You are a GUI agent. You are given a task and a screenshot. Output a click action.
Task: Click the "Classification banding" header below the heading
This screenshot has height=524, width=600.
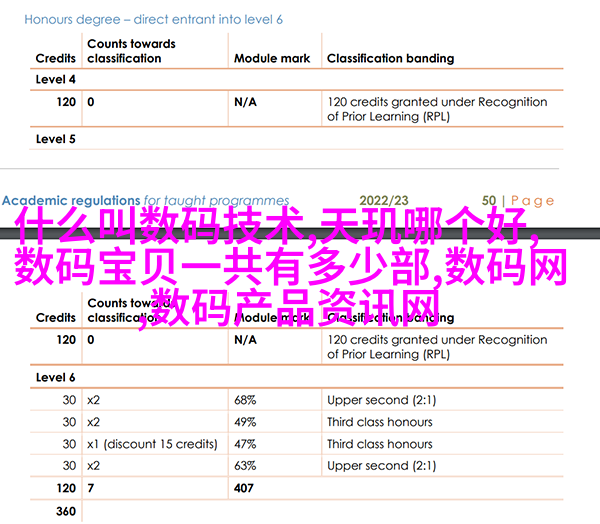tap(390, 58)
